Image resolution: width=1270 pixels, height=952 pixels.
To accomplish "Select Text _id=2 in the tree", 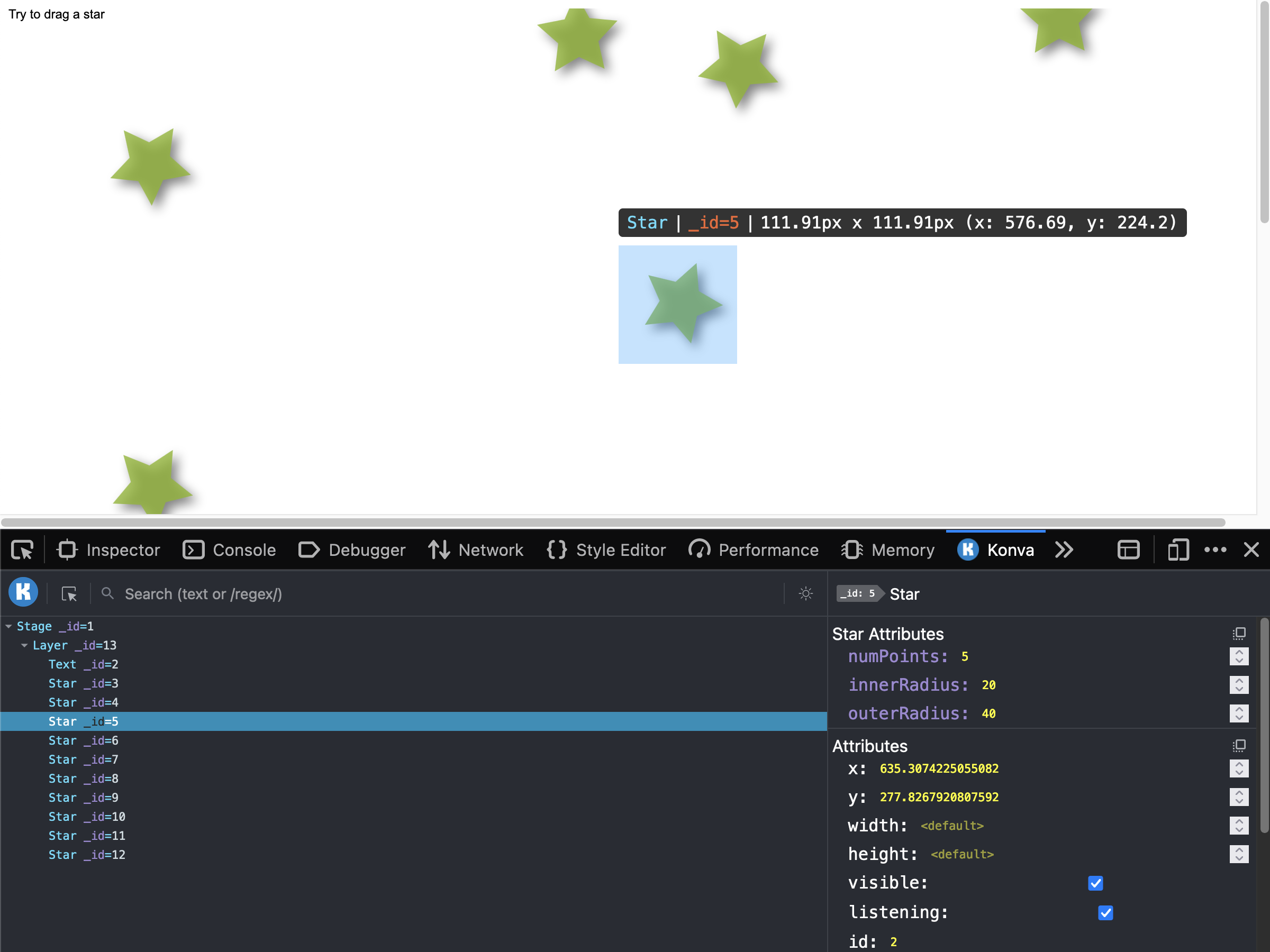I will tap(83, 664).
